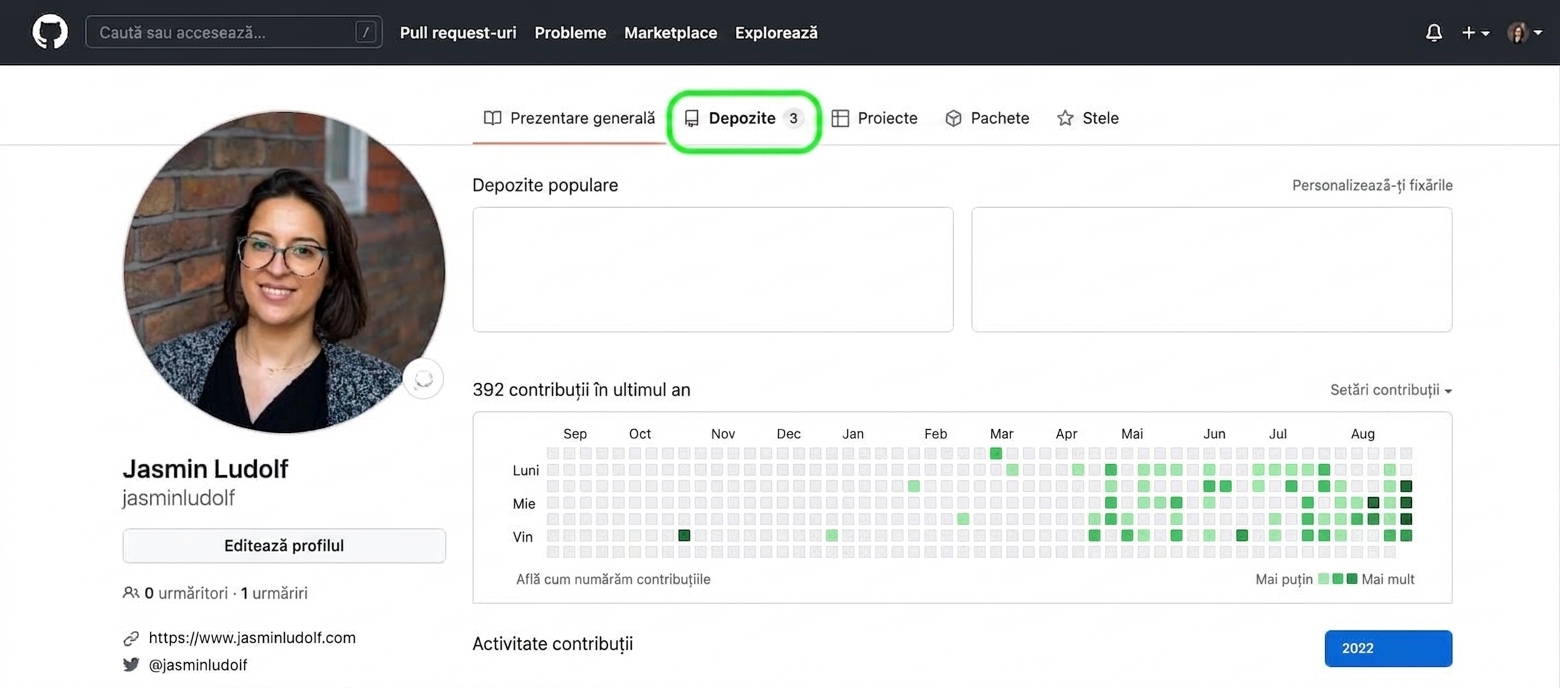Open the @jasminludolf Twitter link
The image size is (1560, 688).
tap(198, 665)
